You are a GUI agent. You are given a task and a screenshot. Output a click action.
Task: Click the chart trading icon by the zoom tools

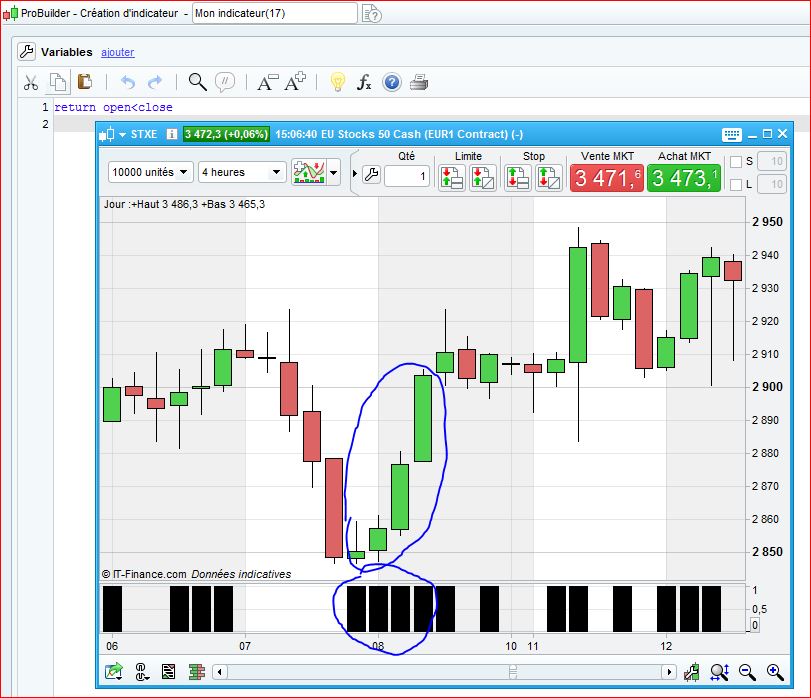[x=692, y=672]
